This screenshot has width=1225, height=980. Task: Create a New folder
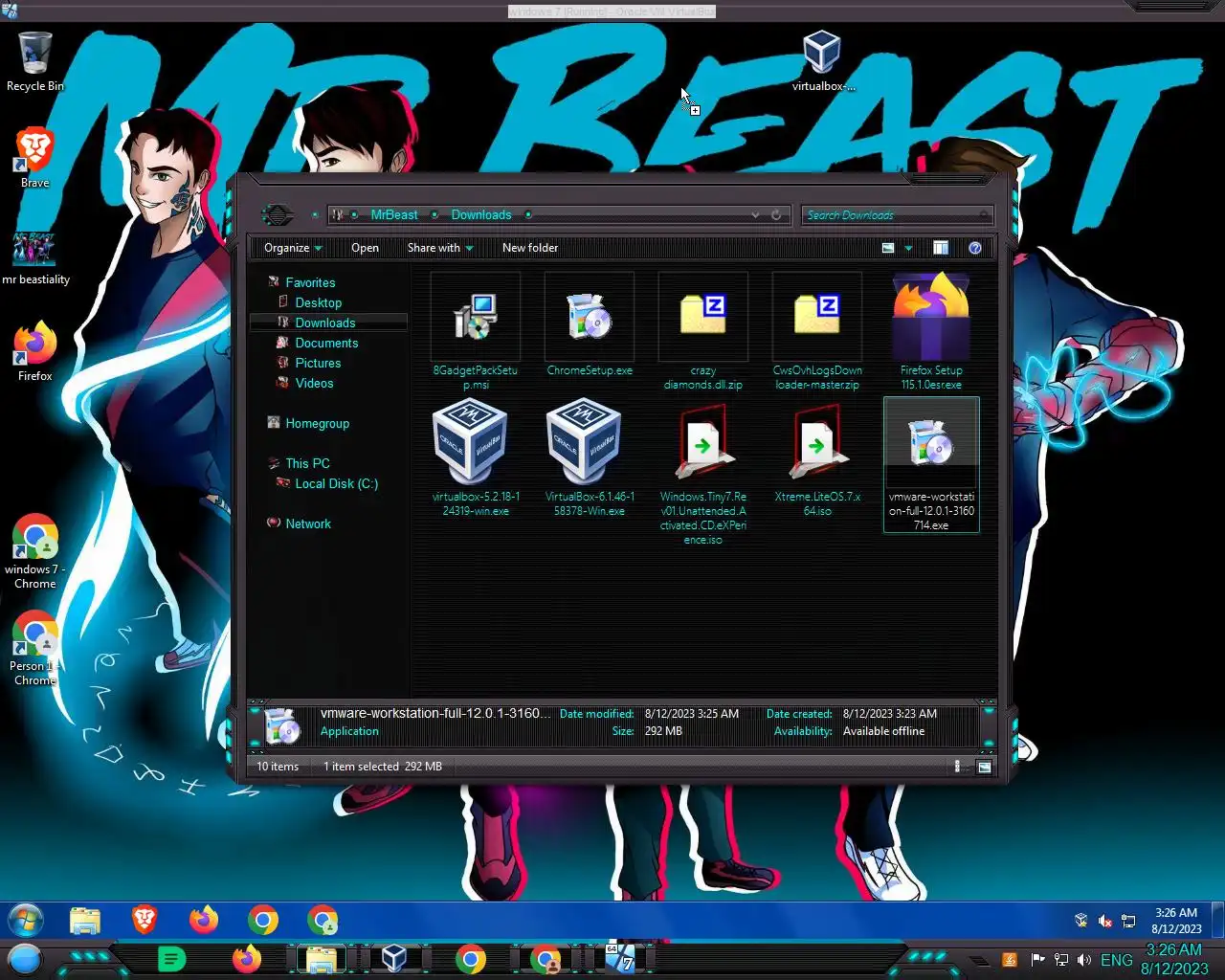pyautogui.click(x=530, y=248)
